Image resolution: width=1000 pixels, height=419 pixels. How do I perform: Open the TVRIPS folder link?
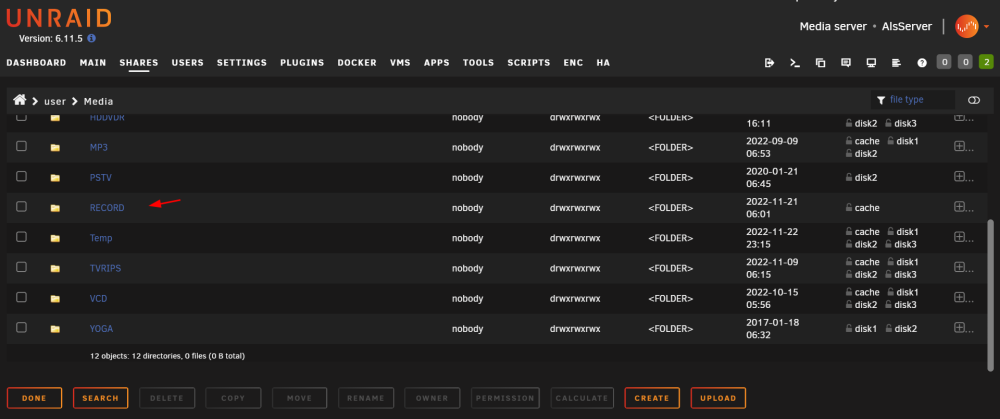pyautogui.click(x=105, y=268)
